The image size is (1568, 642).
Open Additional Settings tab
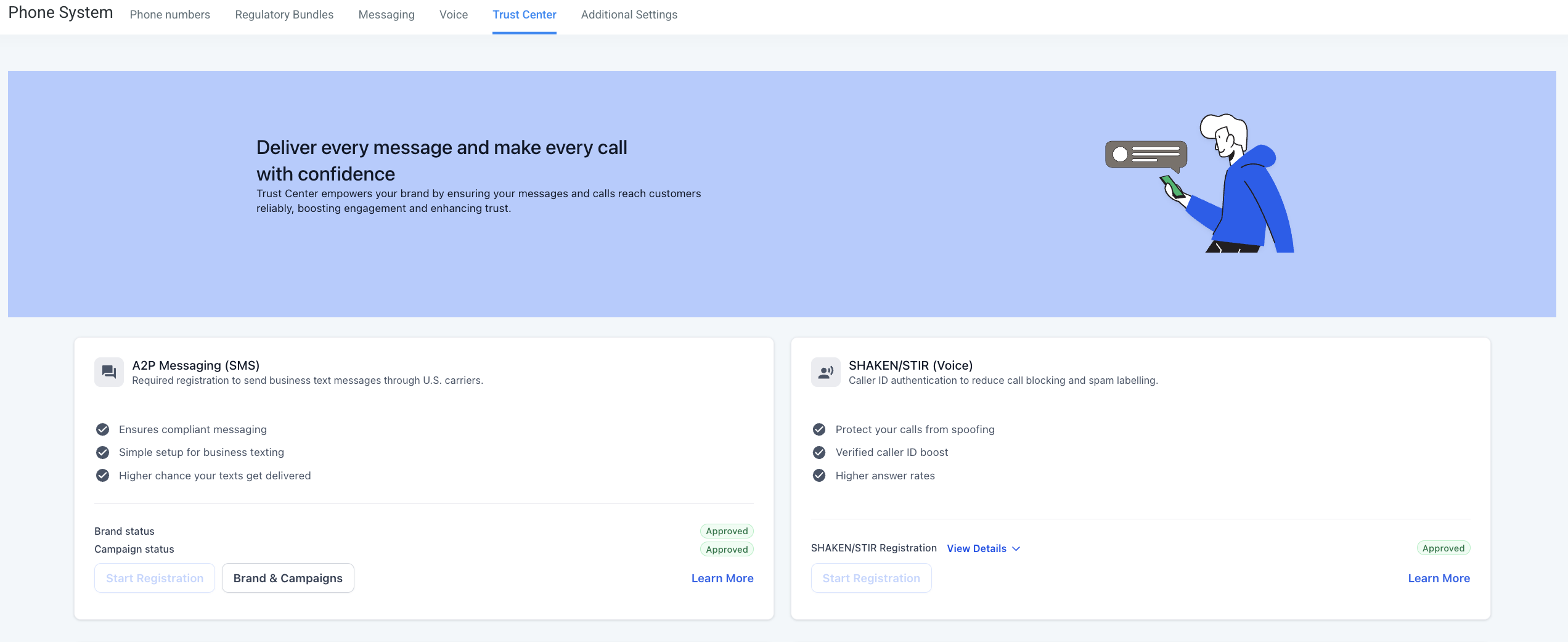(629, 15)
